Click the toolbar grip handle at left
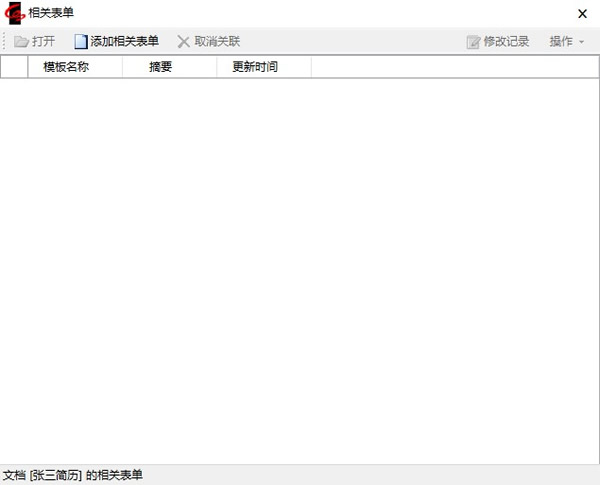 click(5, 42)
